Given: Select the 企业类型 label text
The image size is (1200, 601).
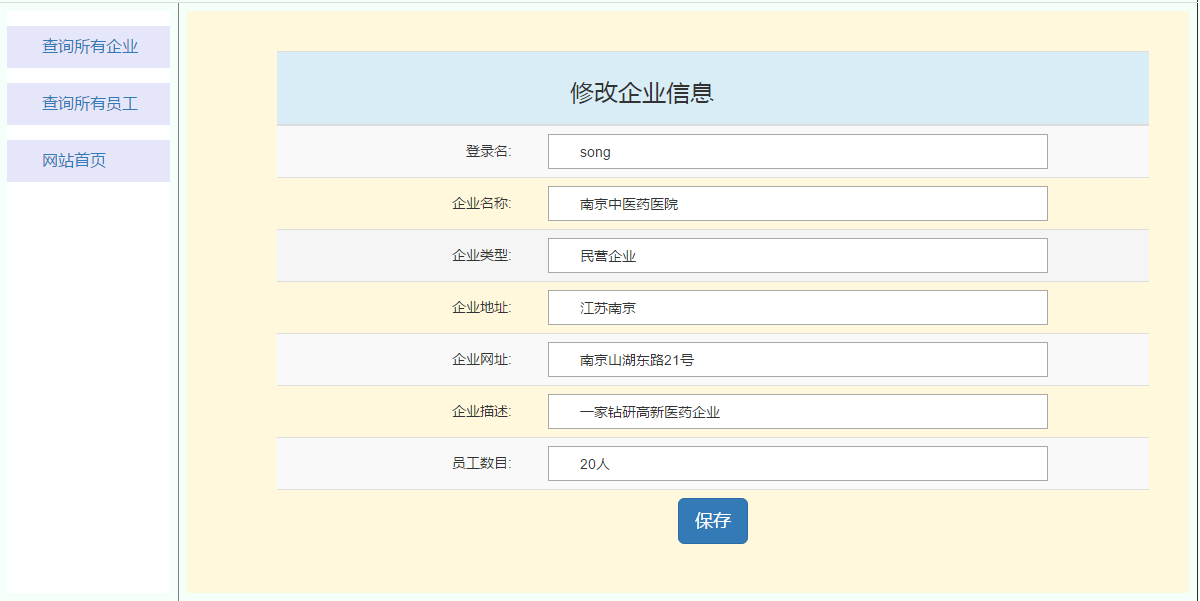Looking at the screenshot, I should (x=481, y=256).
